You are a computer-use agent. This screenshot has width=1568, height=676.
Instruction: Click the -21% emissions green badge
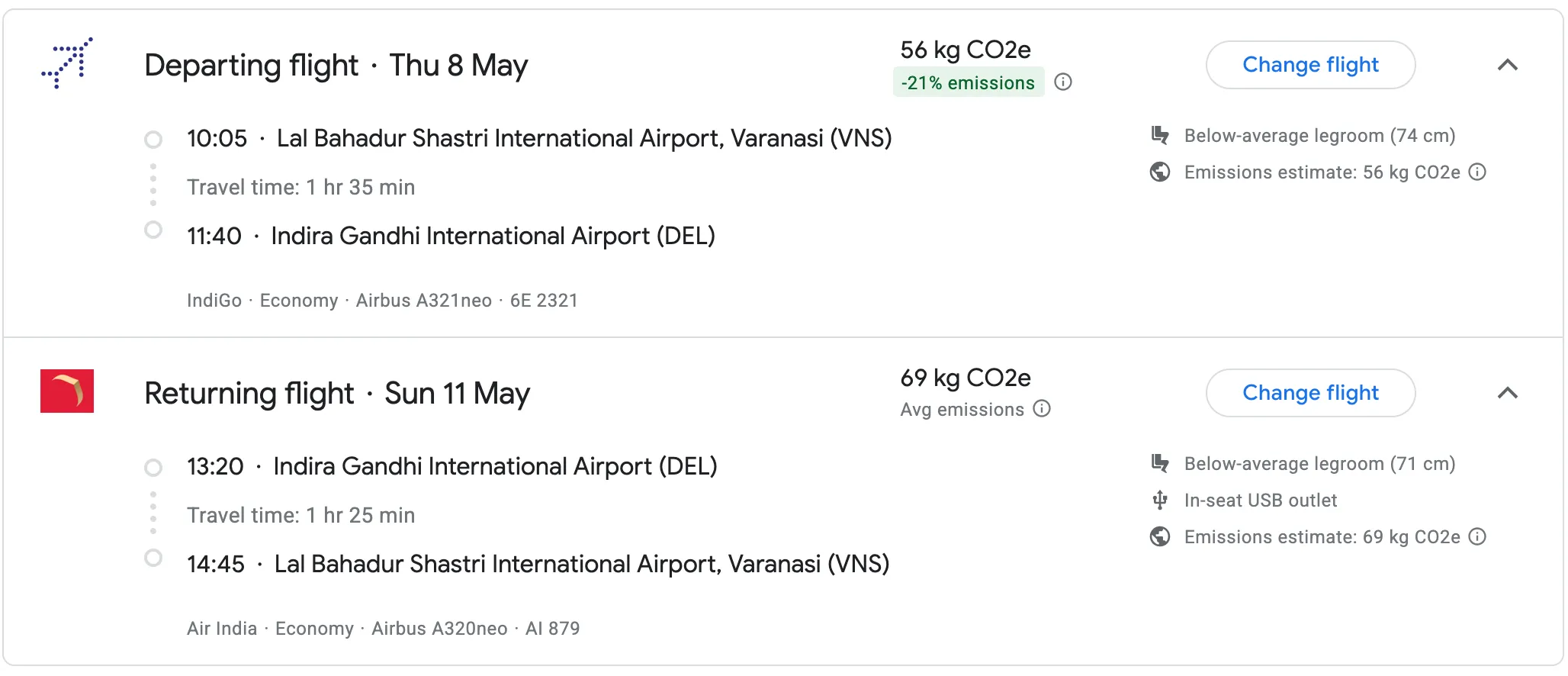[x=968, y=82]
